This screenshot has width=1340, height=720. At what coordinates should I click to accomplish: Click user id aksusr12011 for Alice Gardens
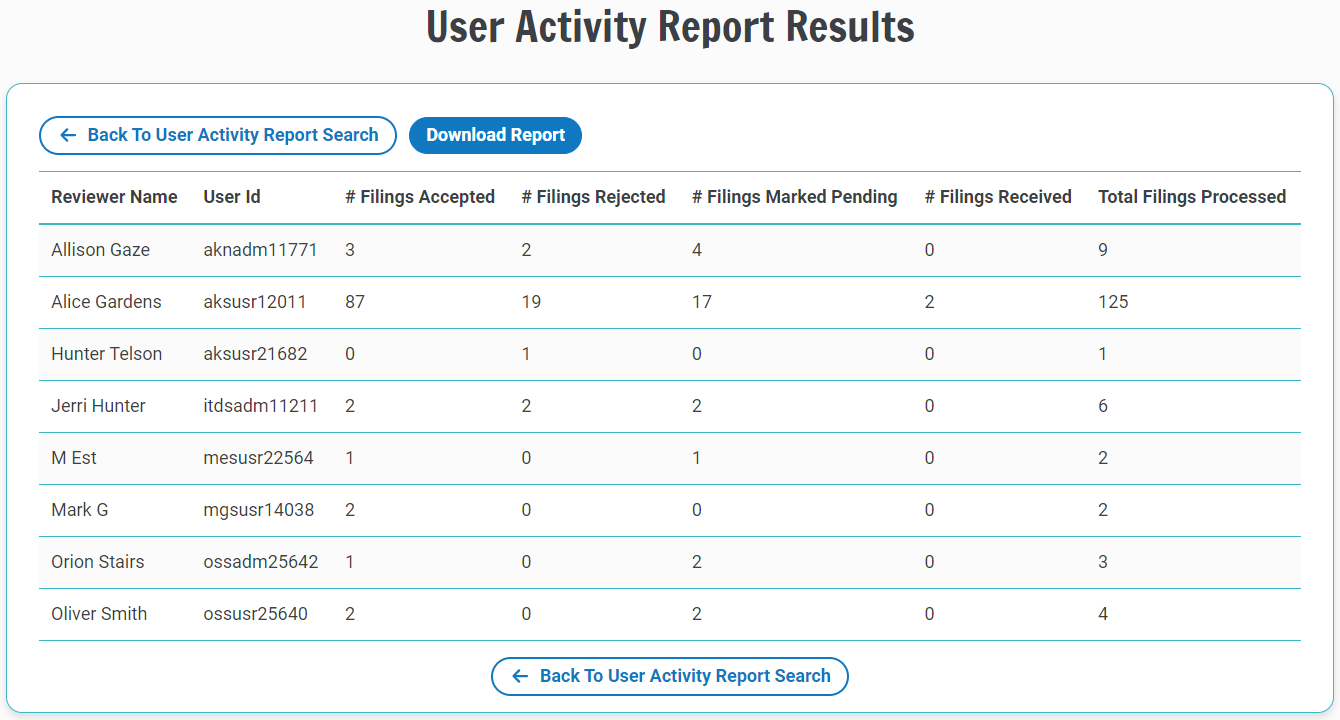point(261,301)
